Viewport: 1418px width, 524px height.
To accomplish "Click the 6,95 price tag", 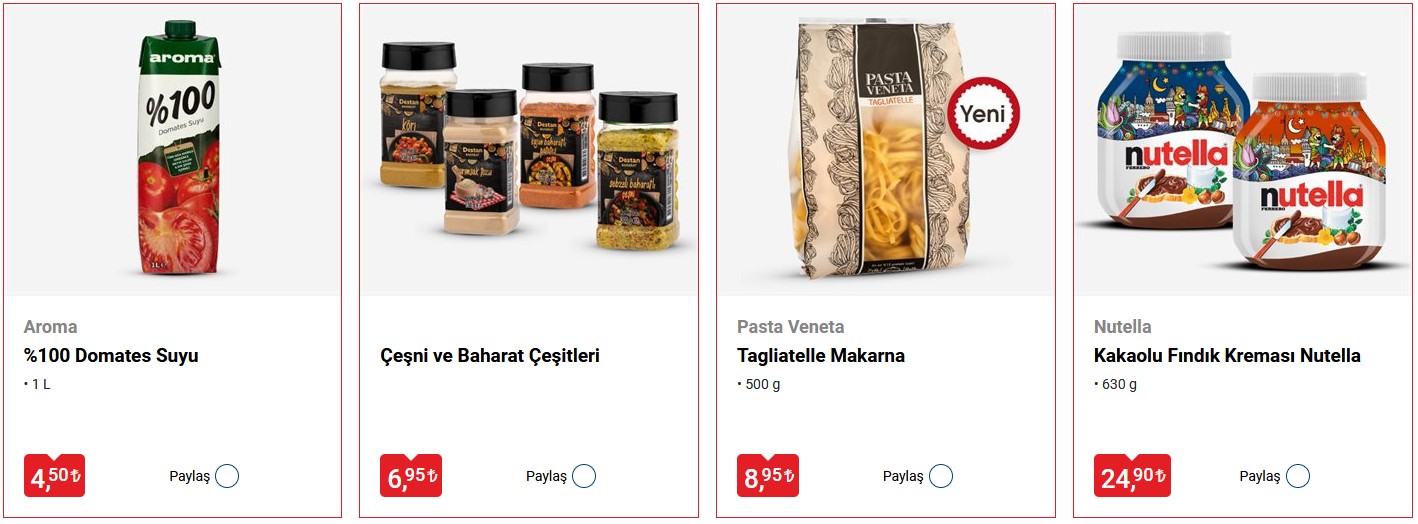I will [x=411, y=476].
